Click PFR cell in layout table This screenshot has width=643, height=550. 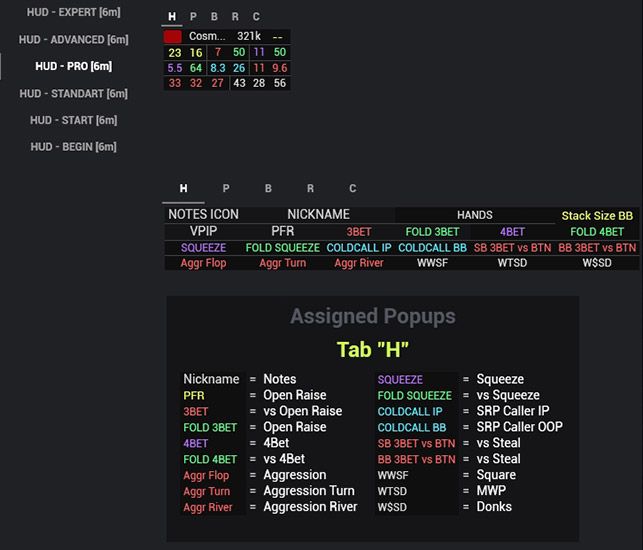(x=283, y=231)
